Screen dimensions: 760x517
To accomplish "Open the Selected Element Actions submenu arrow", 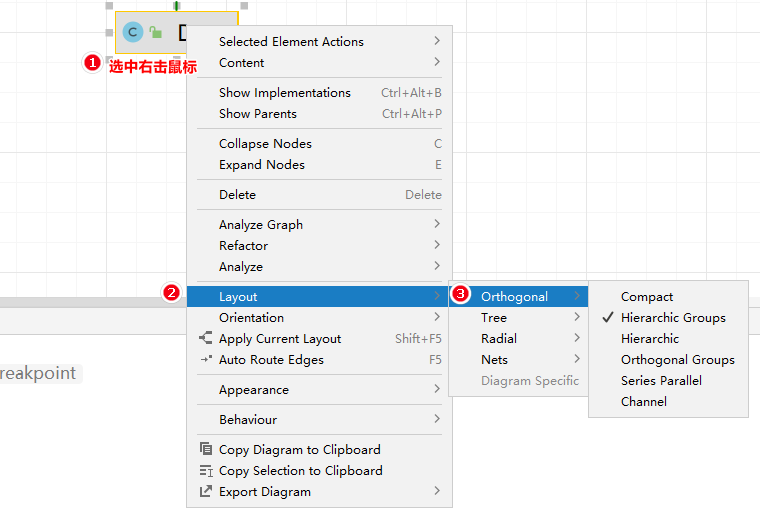I will (437, 41).
